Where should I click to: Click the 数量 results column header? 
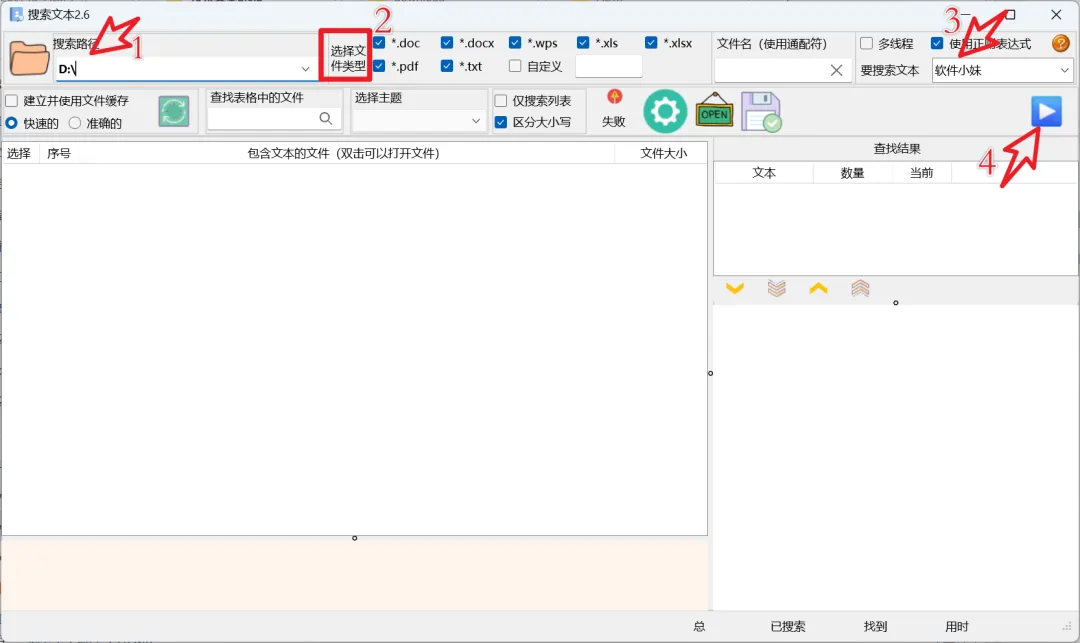[x=852, y=173]
